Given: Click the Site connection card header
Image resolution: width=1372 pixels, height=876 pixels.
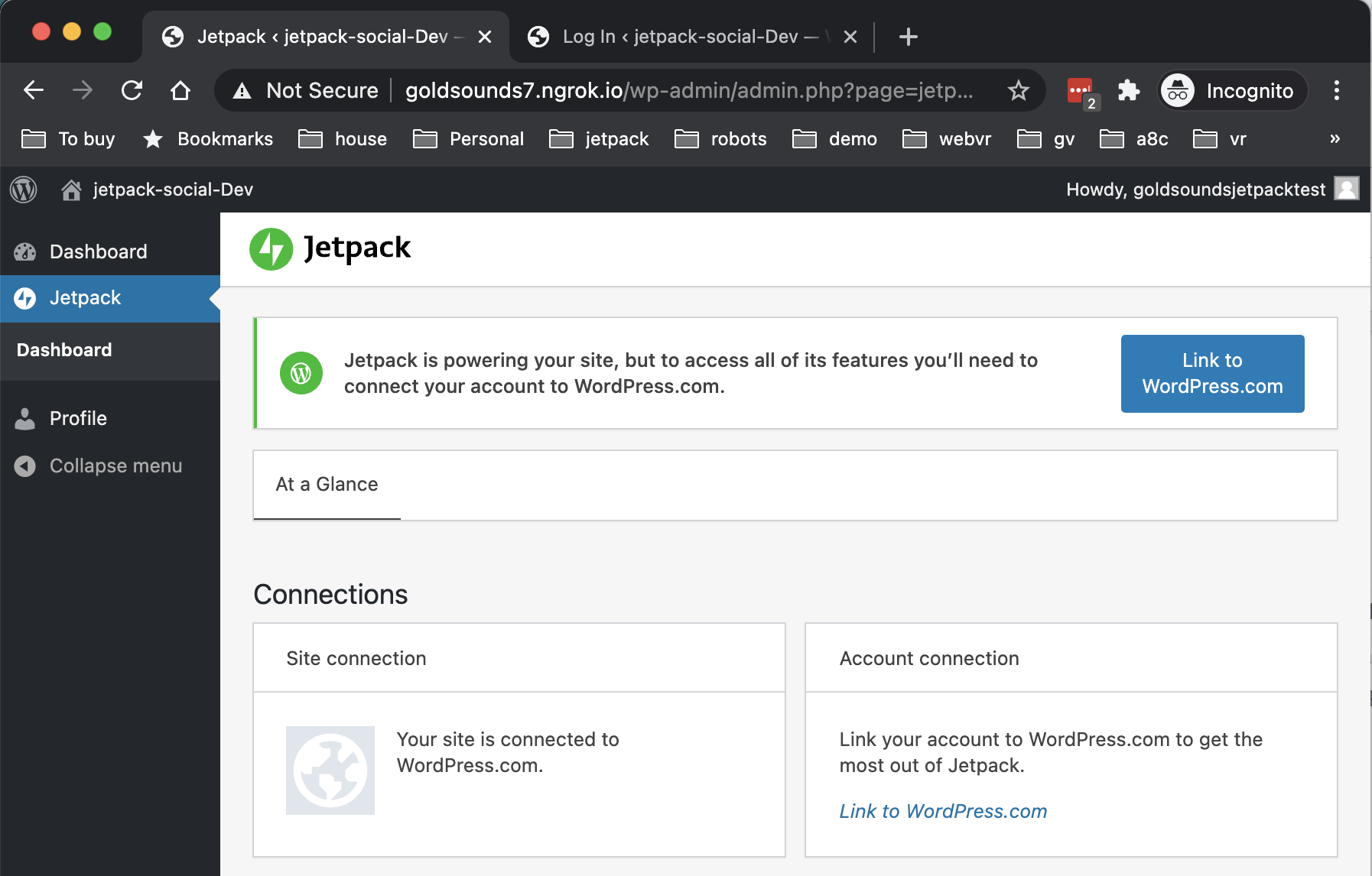Looking at the screenshot, I should [519, 658].
